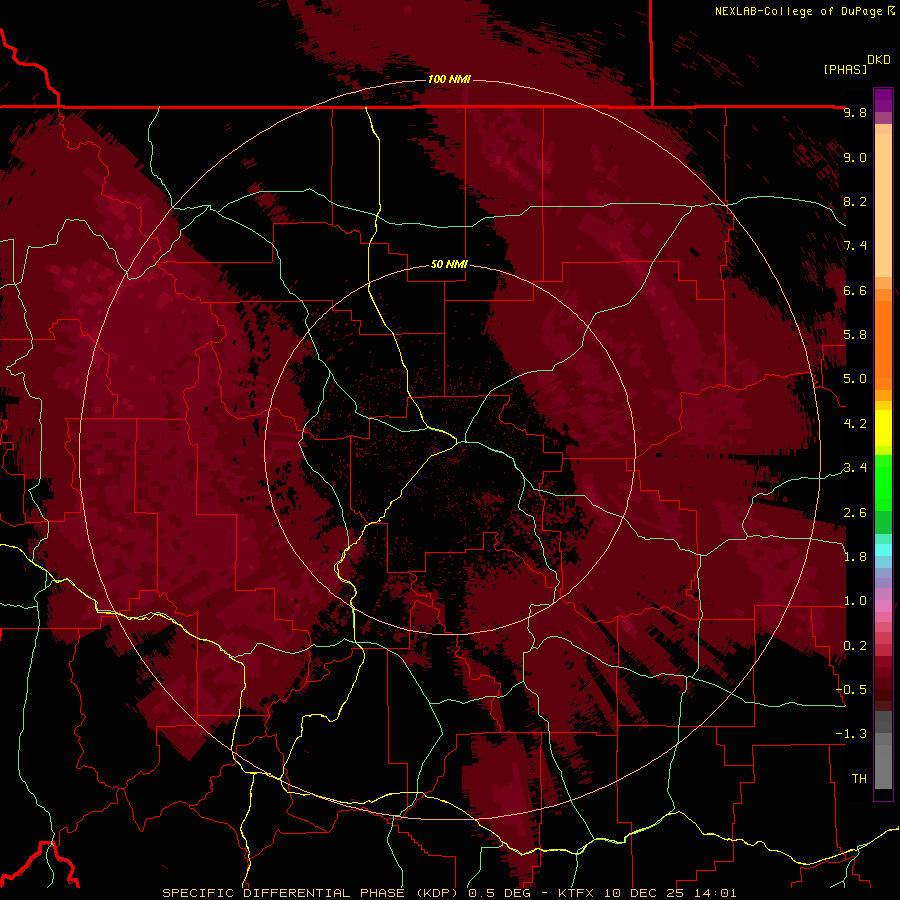Click the '100 NMI' range ring label
The image size is (900, 900).
449,79
